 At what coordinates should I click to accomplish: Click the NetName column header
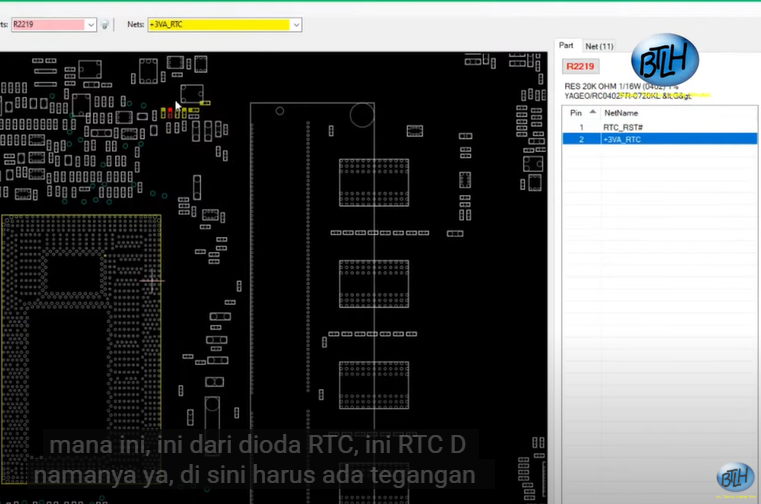coord(620,113)
